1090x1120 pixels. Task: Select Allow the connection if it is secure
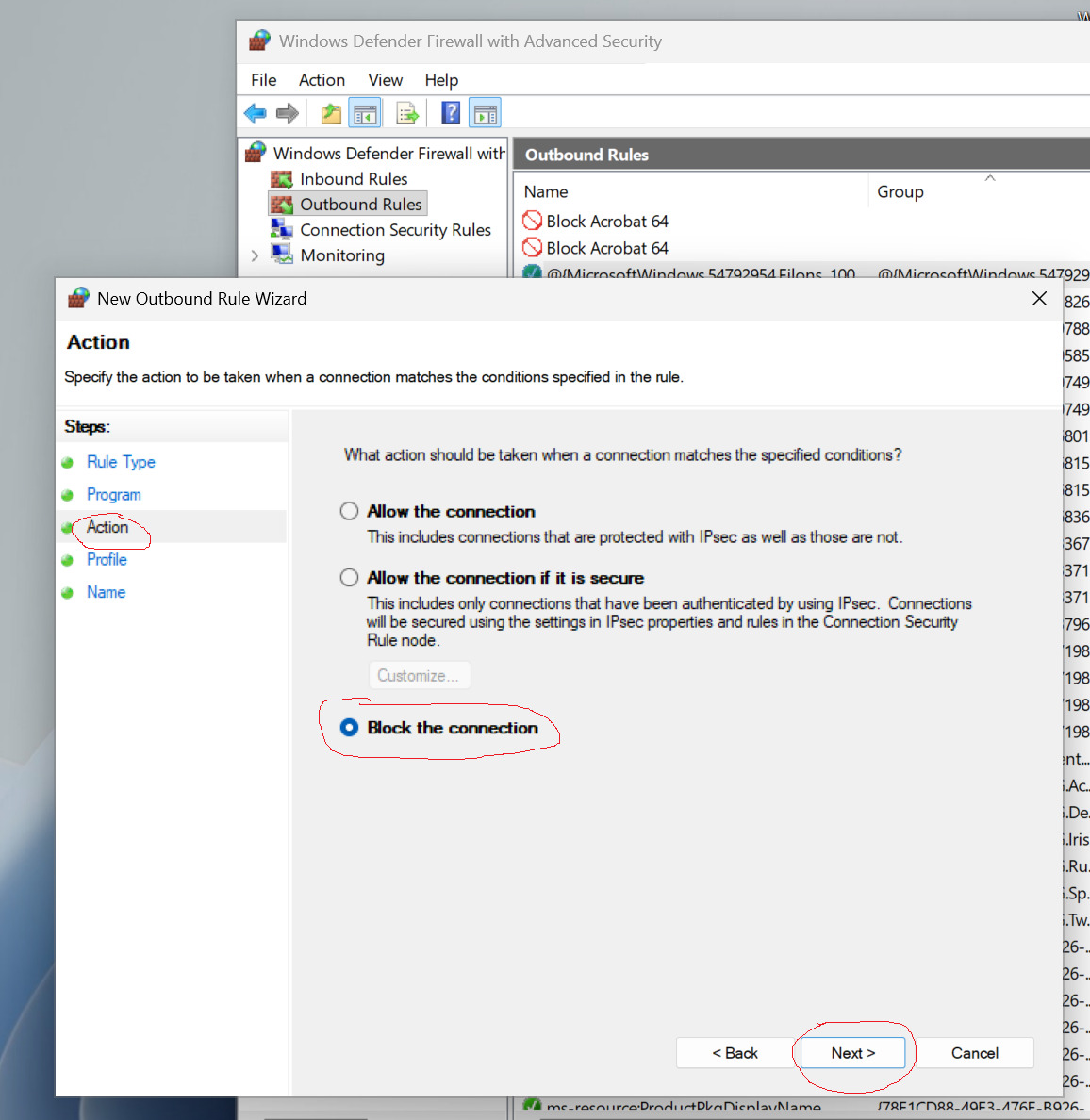tap(349, 578)
